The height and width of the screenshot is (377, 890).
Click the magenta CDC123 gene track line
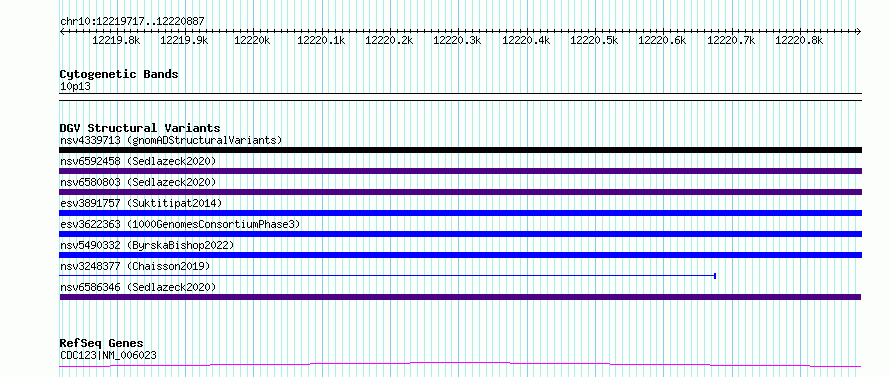point(460,365)
